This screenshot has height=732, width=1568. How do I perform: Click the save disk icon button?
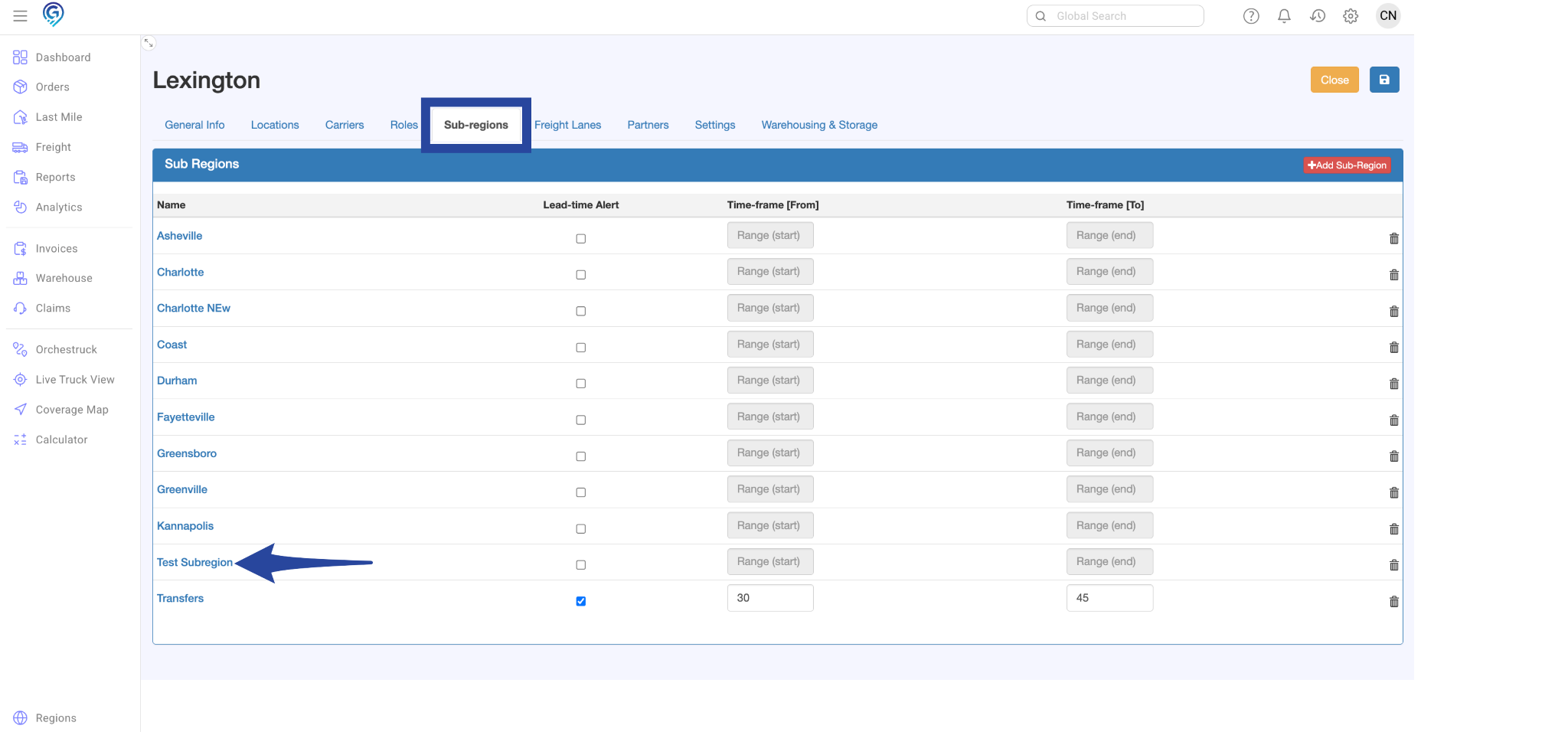tap(1383, 80)
